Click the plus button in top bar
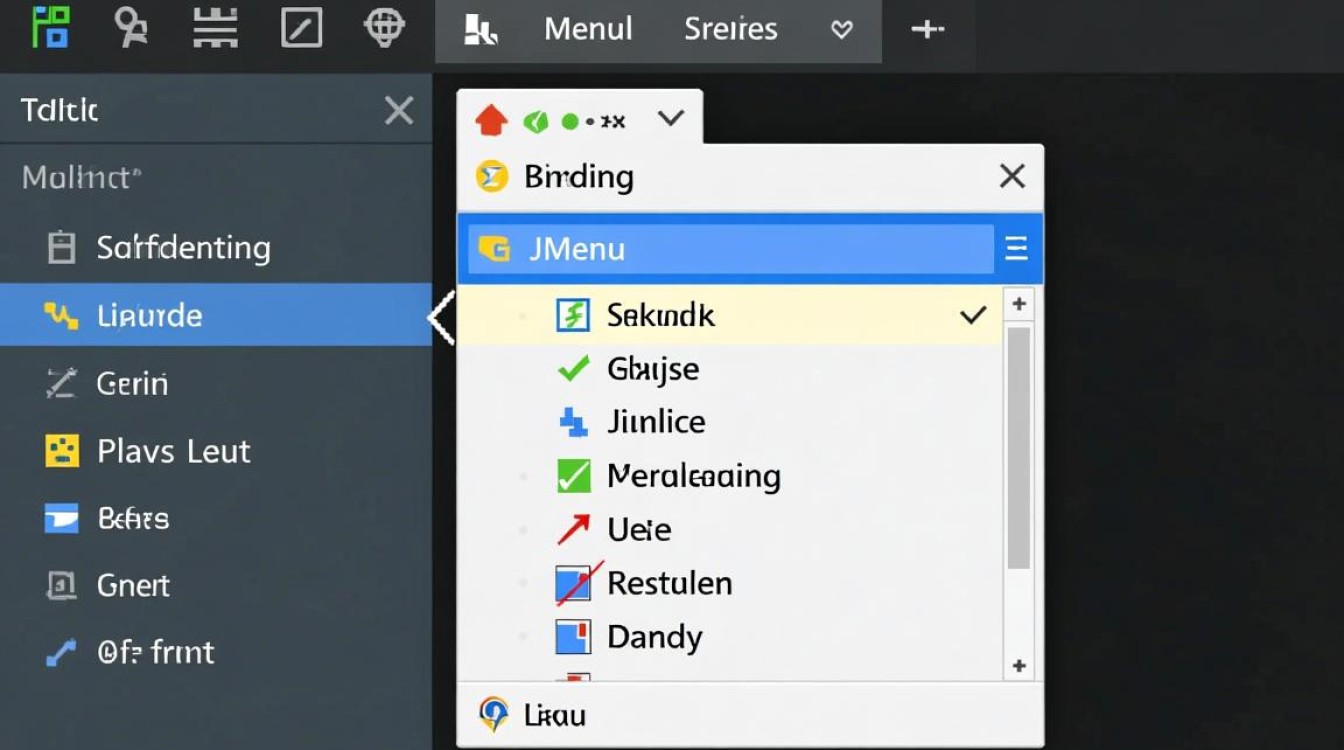The width and height of the screenshot is (1344, 750). (x=927, y=29)
